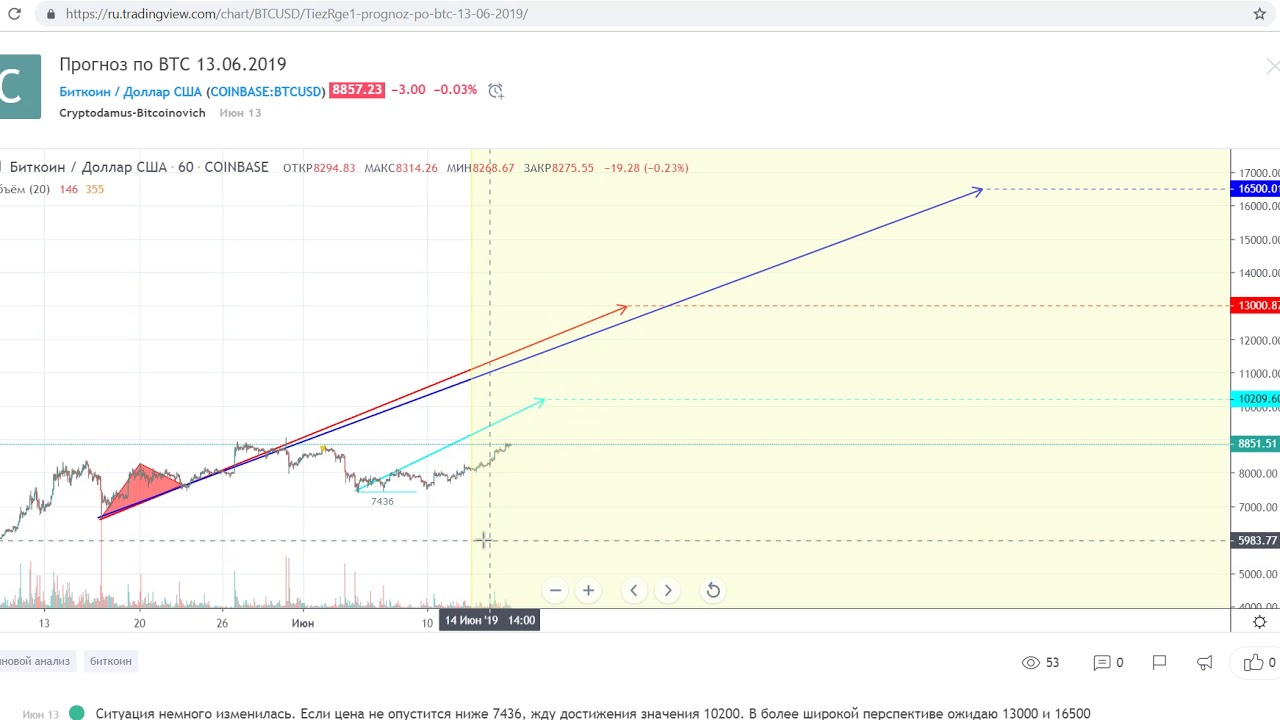This screenshot has height=720, width=1280.
Task: Like the idea with thumbs up icon
Action: coord(1253,662)
